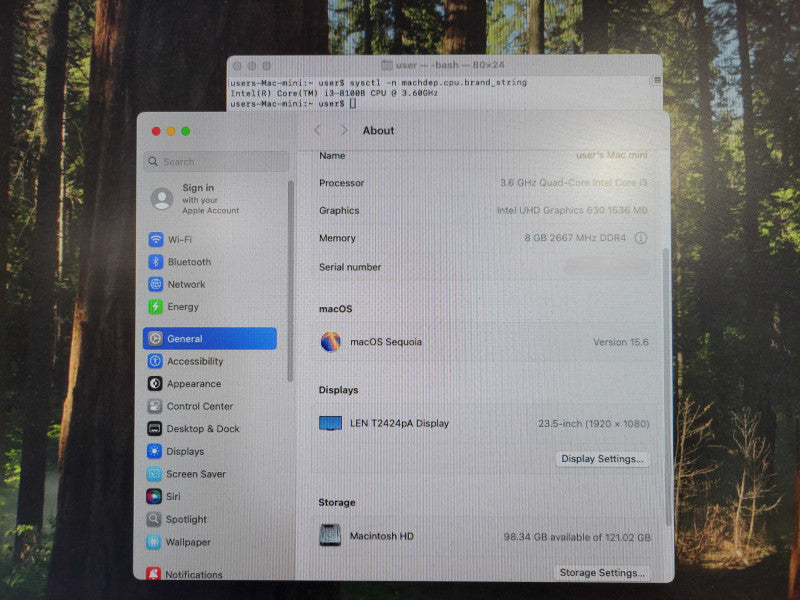Click the LEN T2424pA monitor icon
This screenshot has height=600, width=800.
click(330, 423)
